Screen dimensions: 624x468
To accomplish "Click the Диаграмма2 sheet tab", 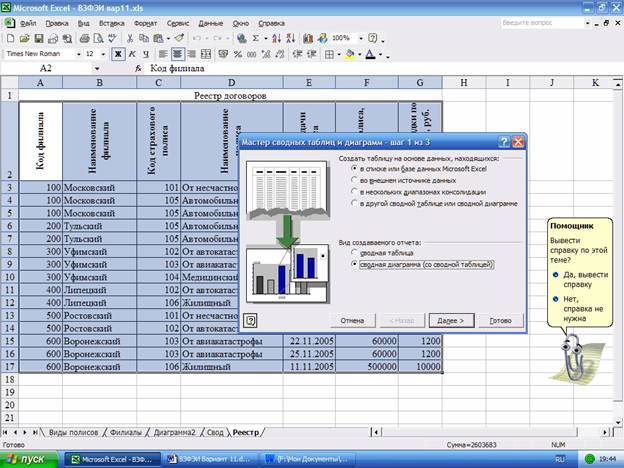I will pyautogui.click(x=174, y=432).
